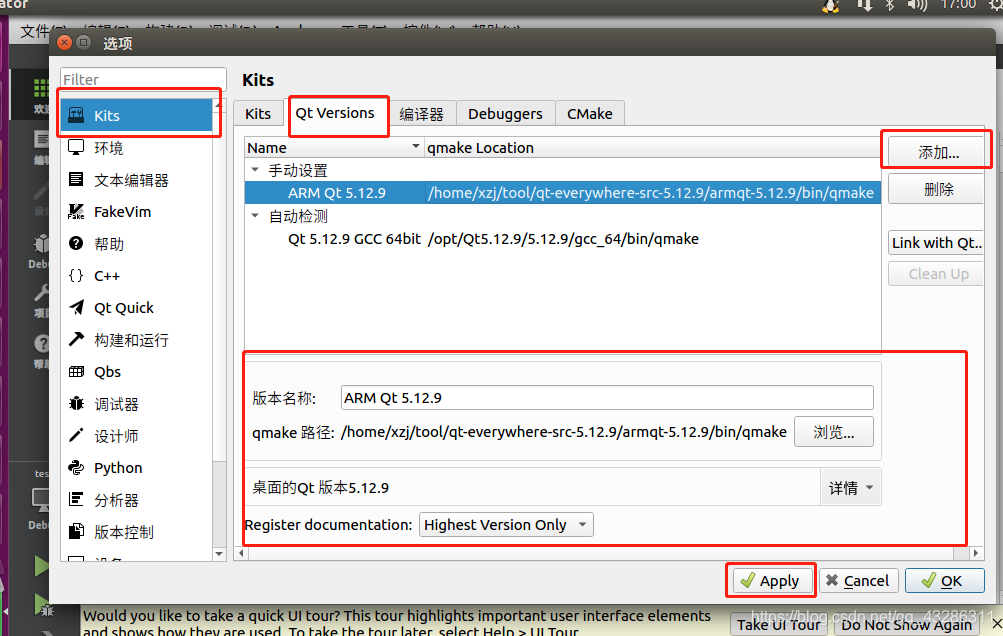The width and height of the screenshot is (1003, 636).
Task: Open the 文本编辑器 settings category
Action: [x=136, y=180]
